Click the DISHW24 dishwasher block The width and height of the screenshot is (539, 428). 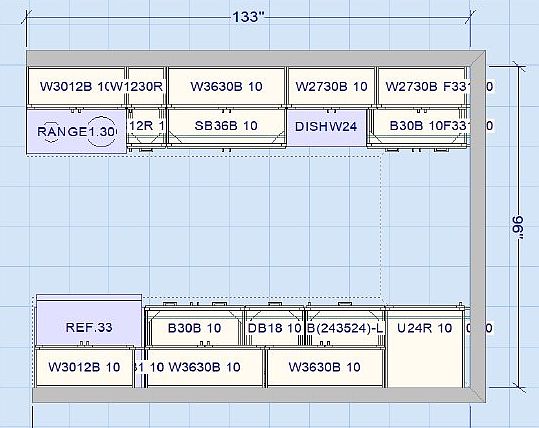[x=327, y=127]
